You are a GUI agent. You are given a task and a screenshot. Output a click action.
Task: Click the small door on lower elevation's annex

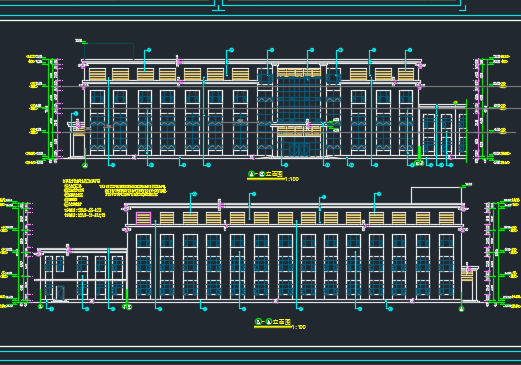click(60, 293)
